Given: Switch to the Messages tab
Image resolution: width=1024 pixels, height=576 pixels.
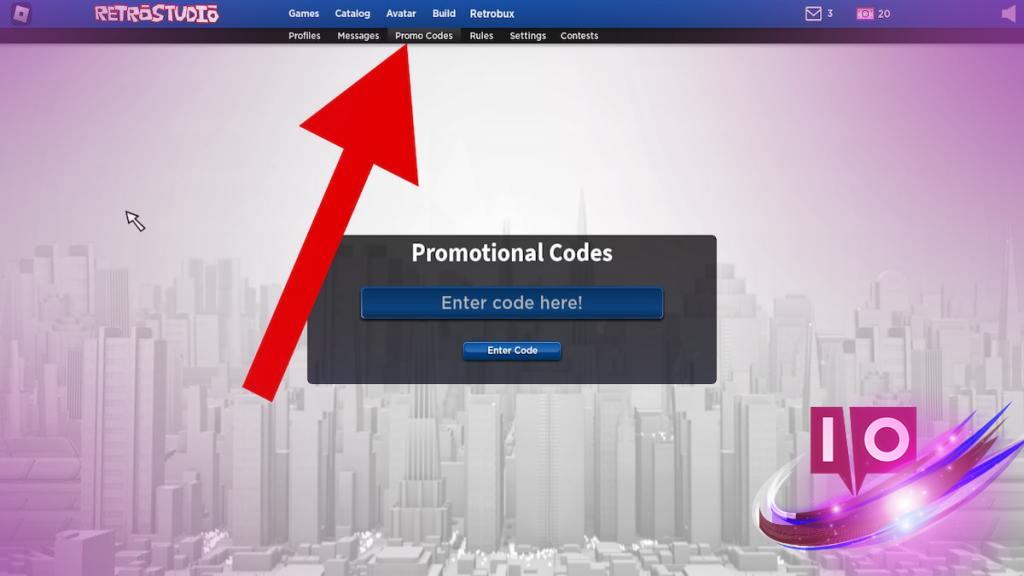Looking at the screenshot, I should [x=358, y=36].
